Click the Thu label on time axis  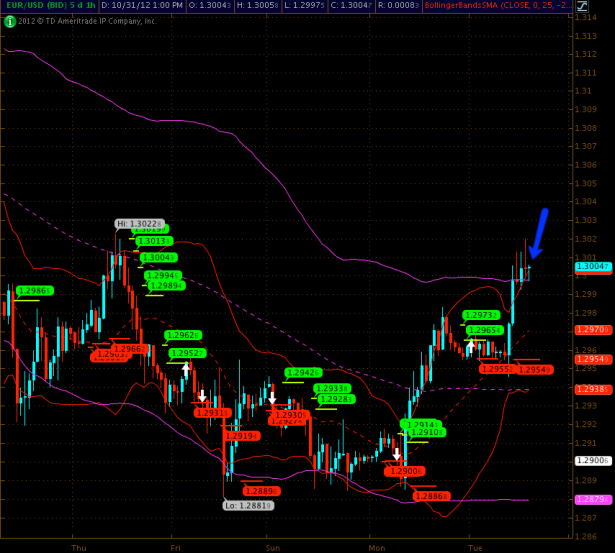(x=80, y=548)
